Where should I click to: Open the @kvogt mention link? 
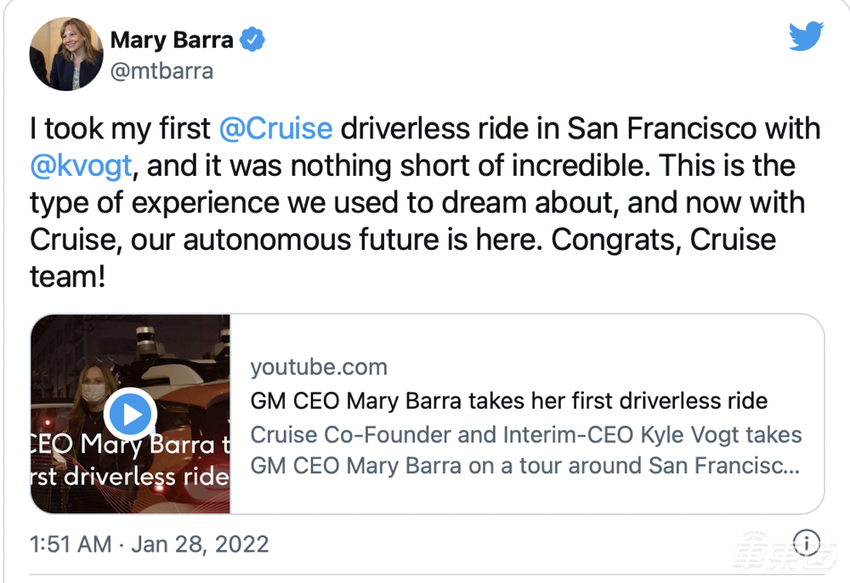tap(81, 166)
